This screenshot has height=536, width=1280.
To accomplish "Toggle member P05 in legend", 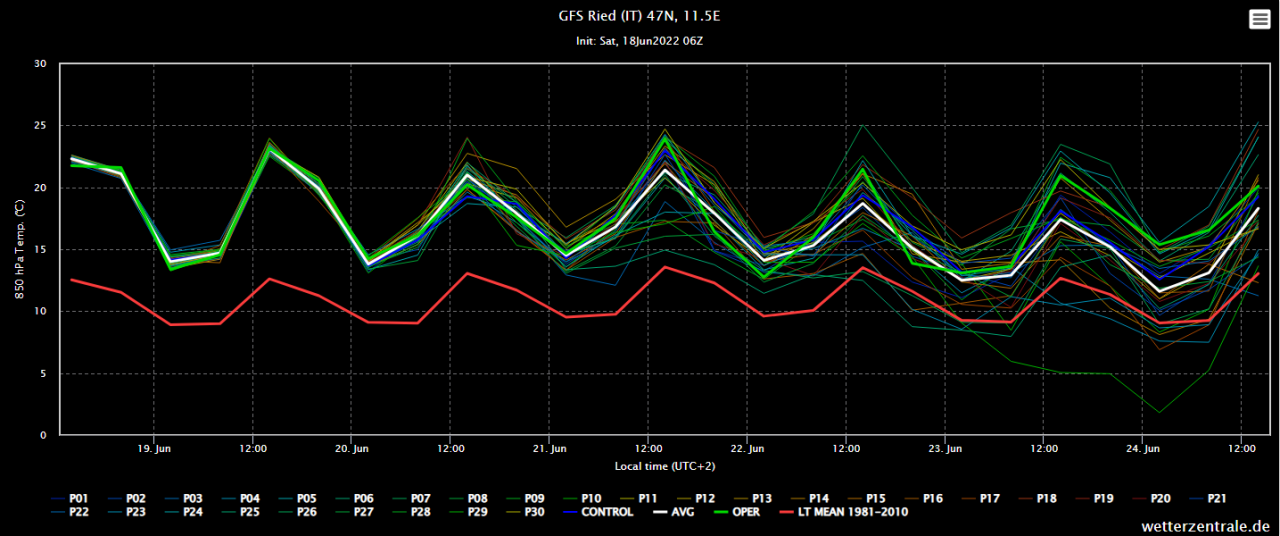I will [308, 498].
